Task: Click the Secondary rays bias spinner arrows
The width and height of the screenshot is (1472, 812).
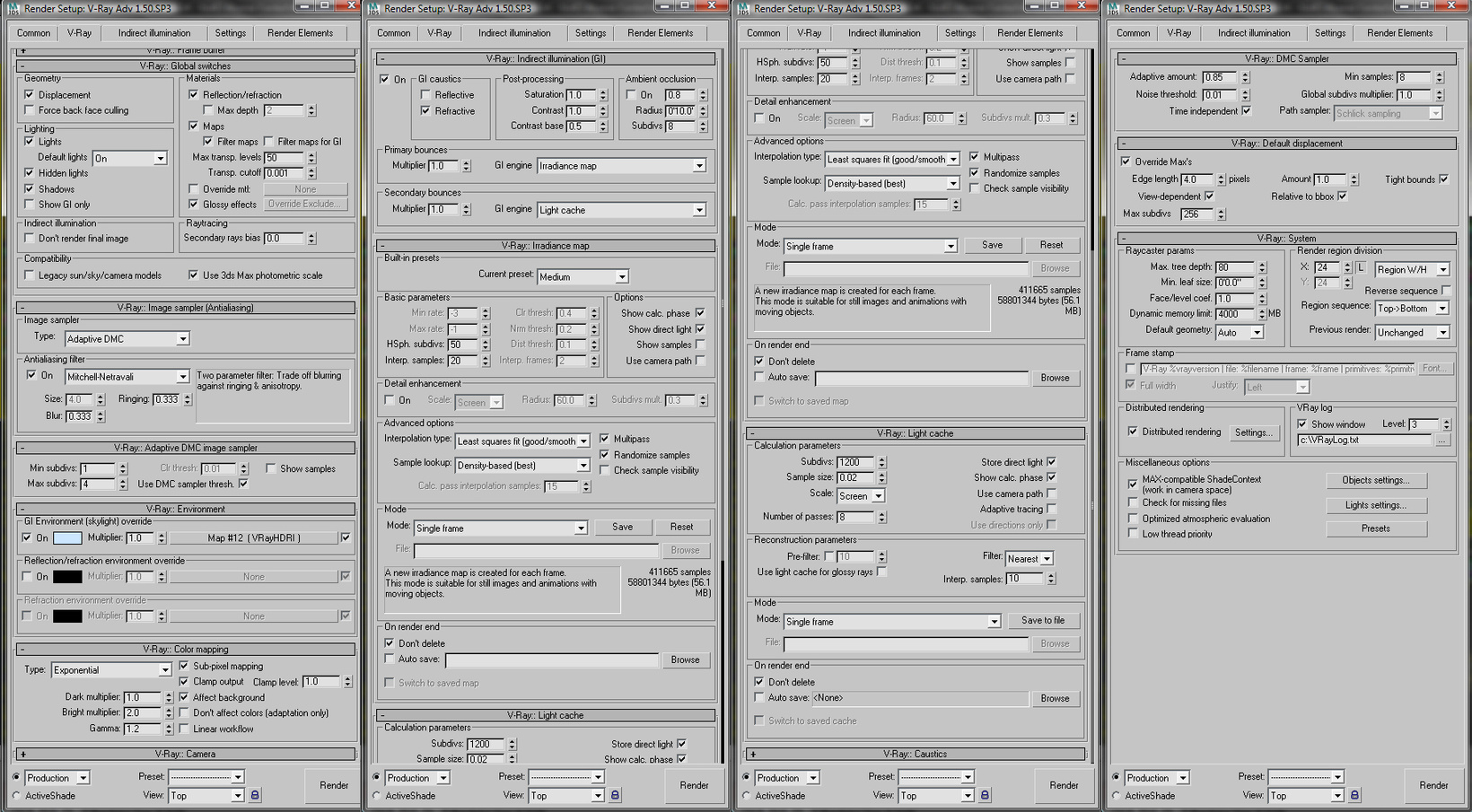Action: [311, 239]
